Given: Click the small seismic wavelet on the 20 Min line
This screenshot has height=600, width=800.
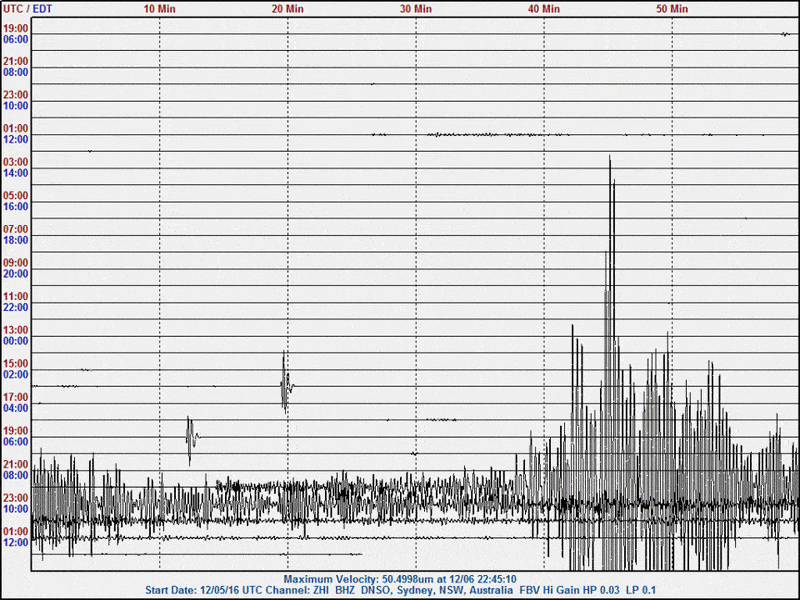Looking at the screenshot, I should 286,383.
